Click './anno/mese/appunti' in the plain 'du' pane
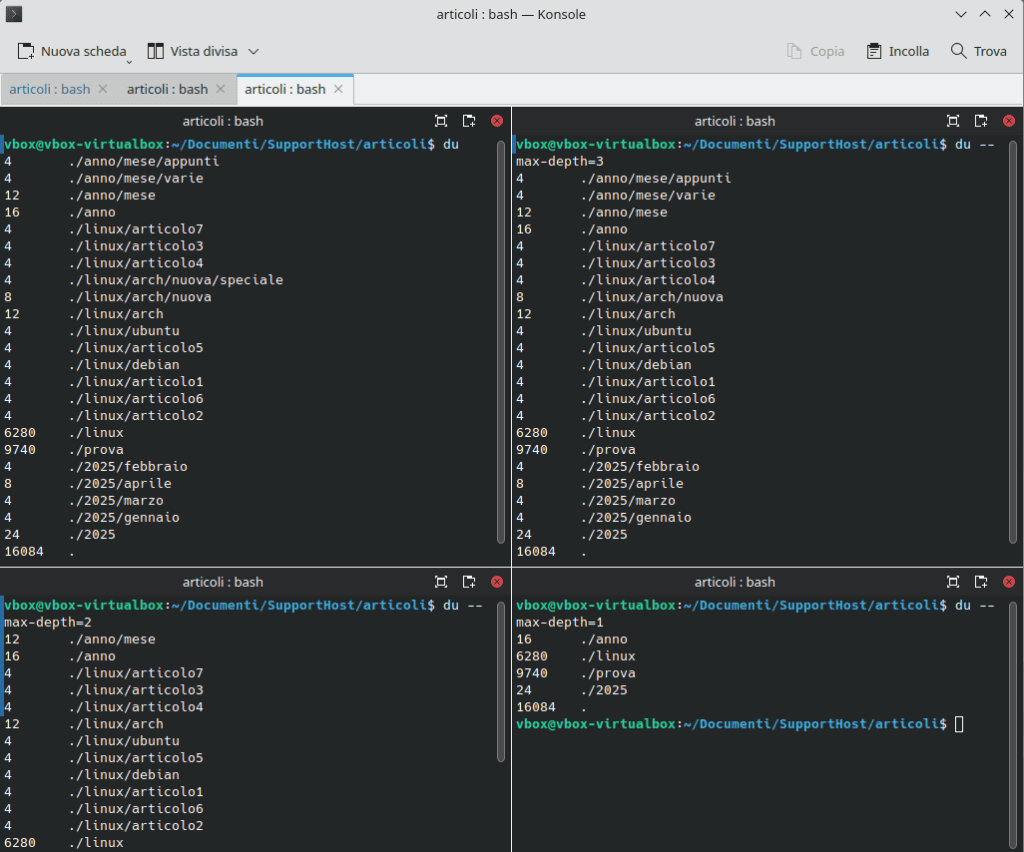The width and height of the screenshot is (1024, 852). (x=144, y=161)
